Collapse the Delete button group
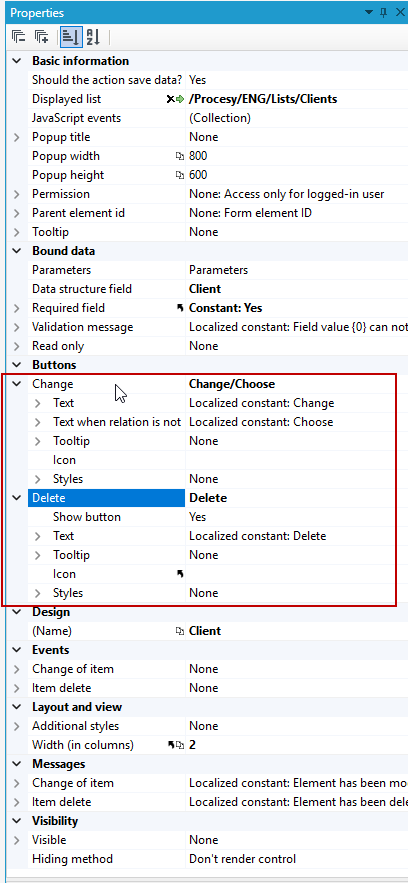The image size is (408, 883). click(x=17, y=498)
